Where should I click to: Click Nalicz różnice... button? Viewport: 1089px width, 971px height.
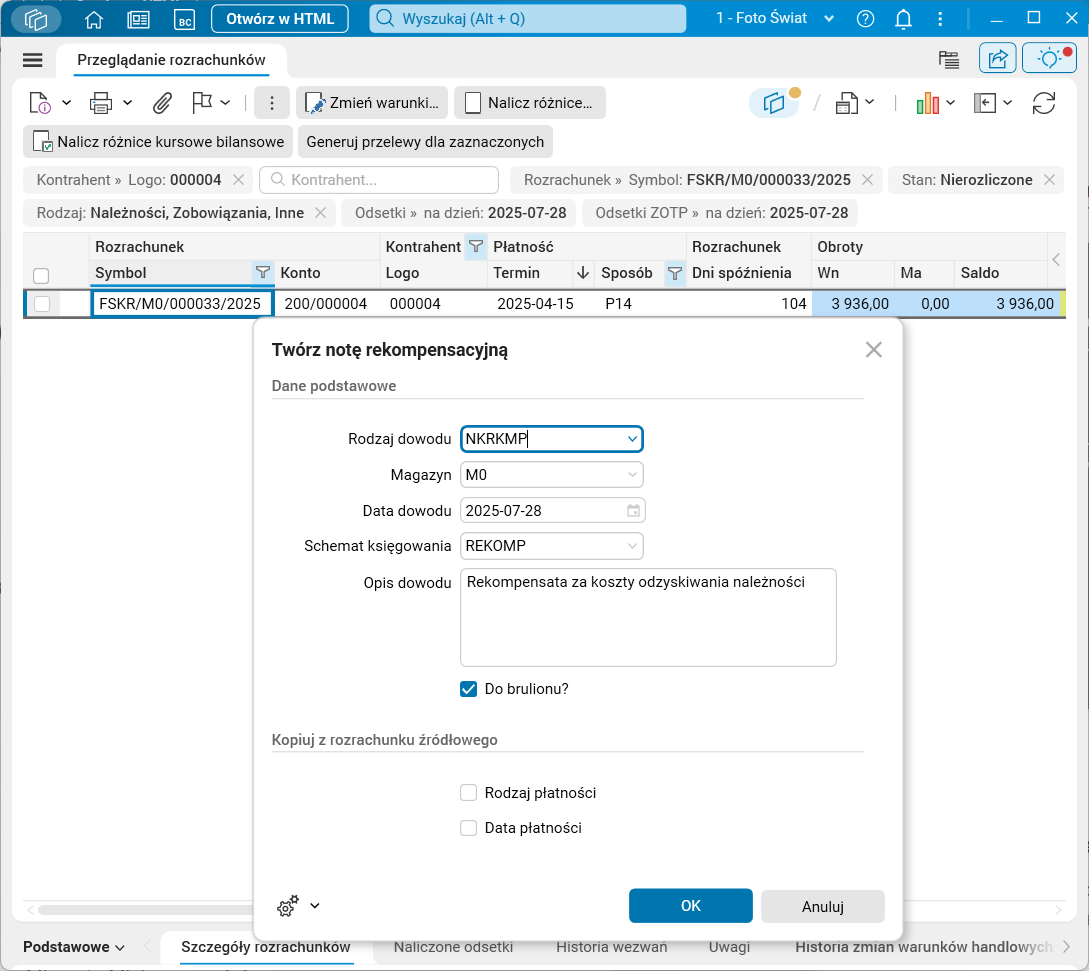530,103
